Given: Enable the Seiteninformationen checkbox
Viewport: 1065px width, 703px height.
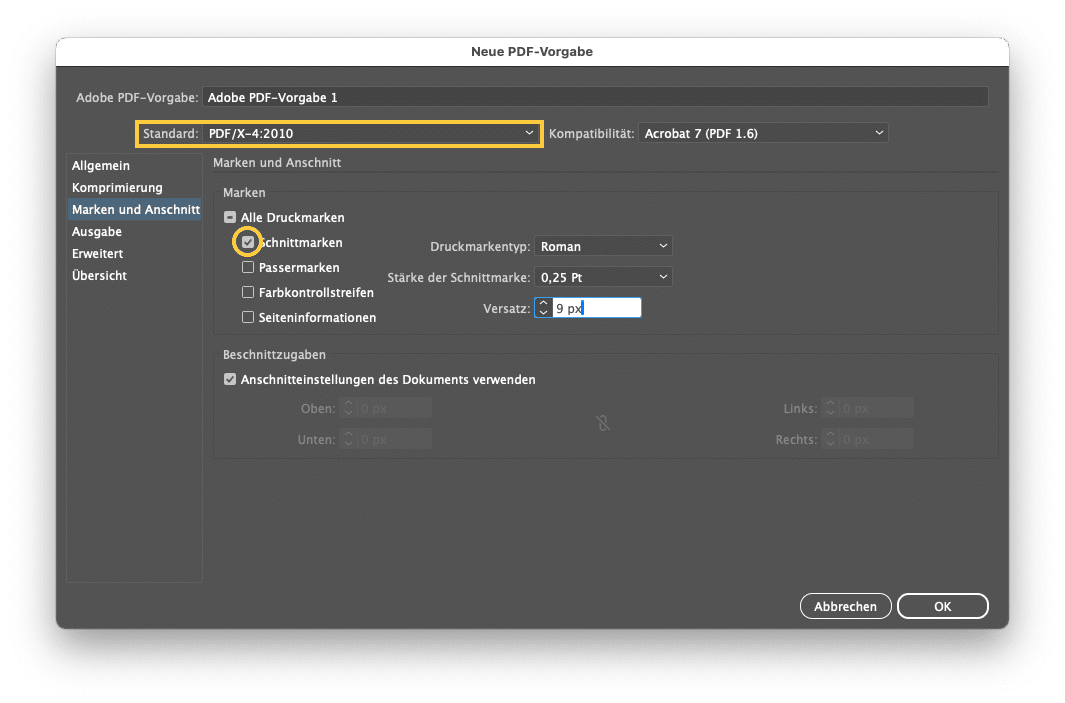Looking at the screenshot, I should pos(248,317).
